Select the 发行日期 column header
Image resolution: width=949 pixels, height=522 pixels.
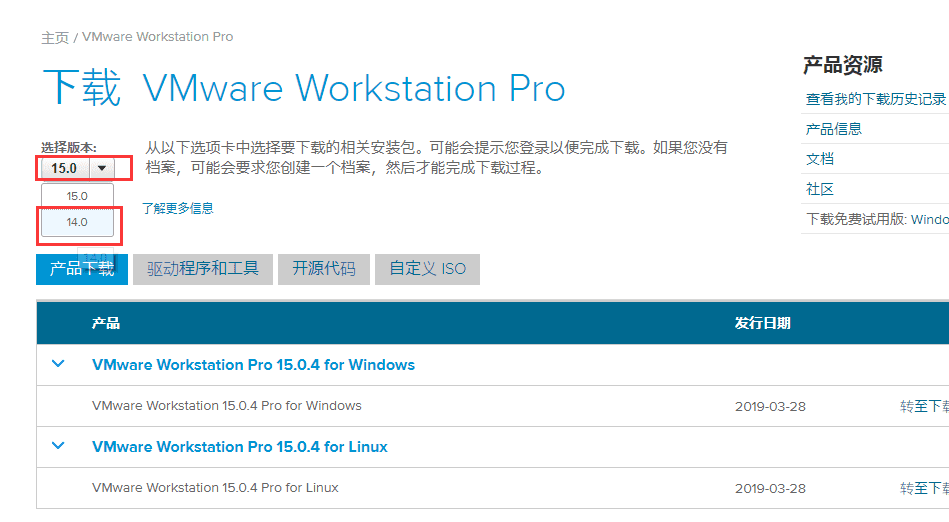(763, 323)
